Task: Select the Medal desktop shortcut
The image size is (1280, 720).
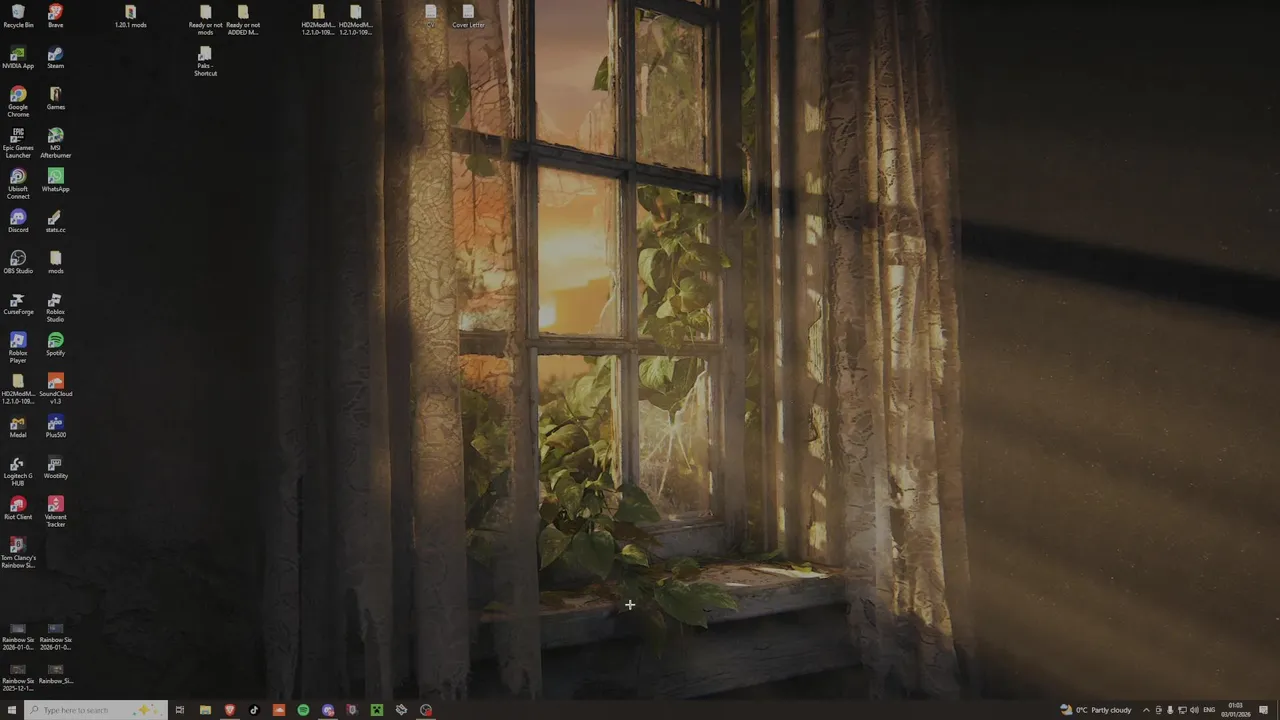Action: coord(18,426)
